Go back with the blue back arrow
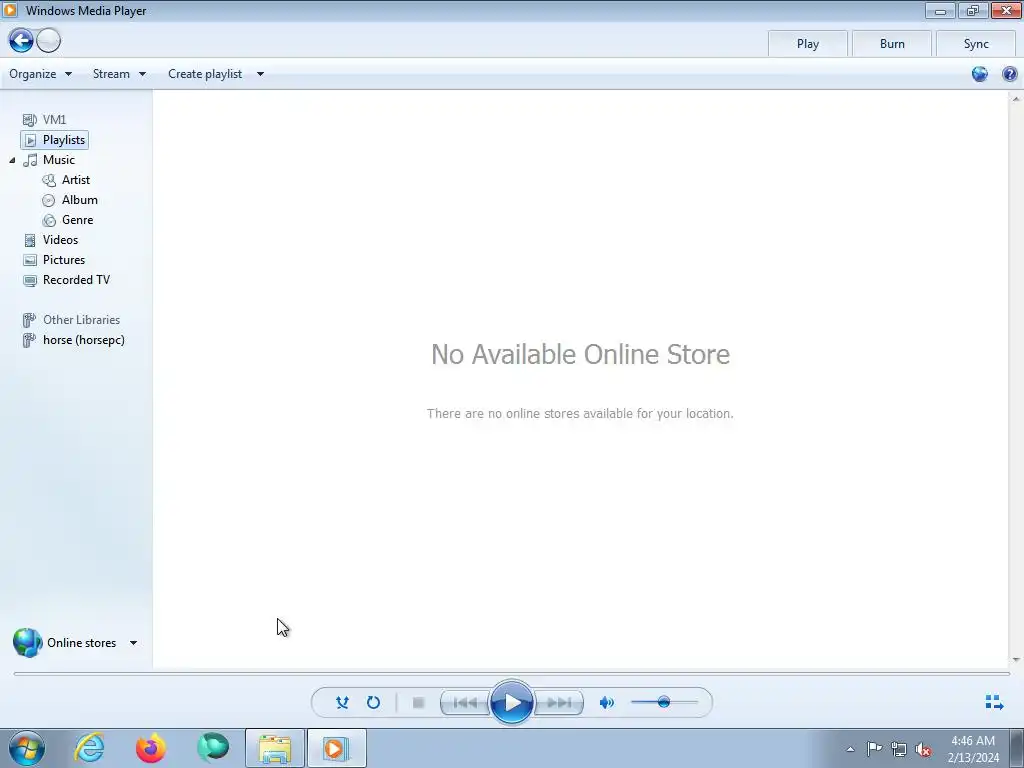The height and width of the screenshot is (768, 1024). (x=21, y=40)
